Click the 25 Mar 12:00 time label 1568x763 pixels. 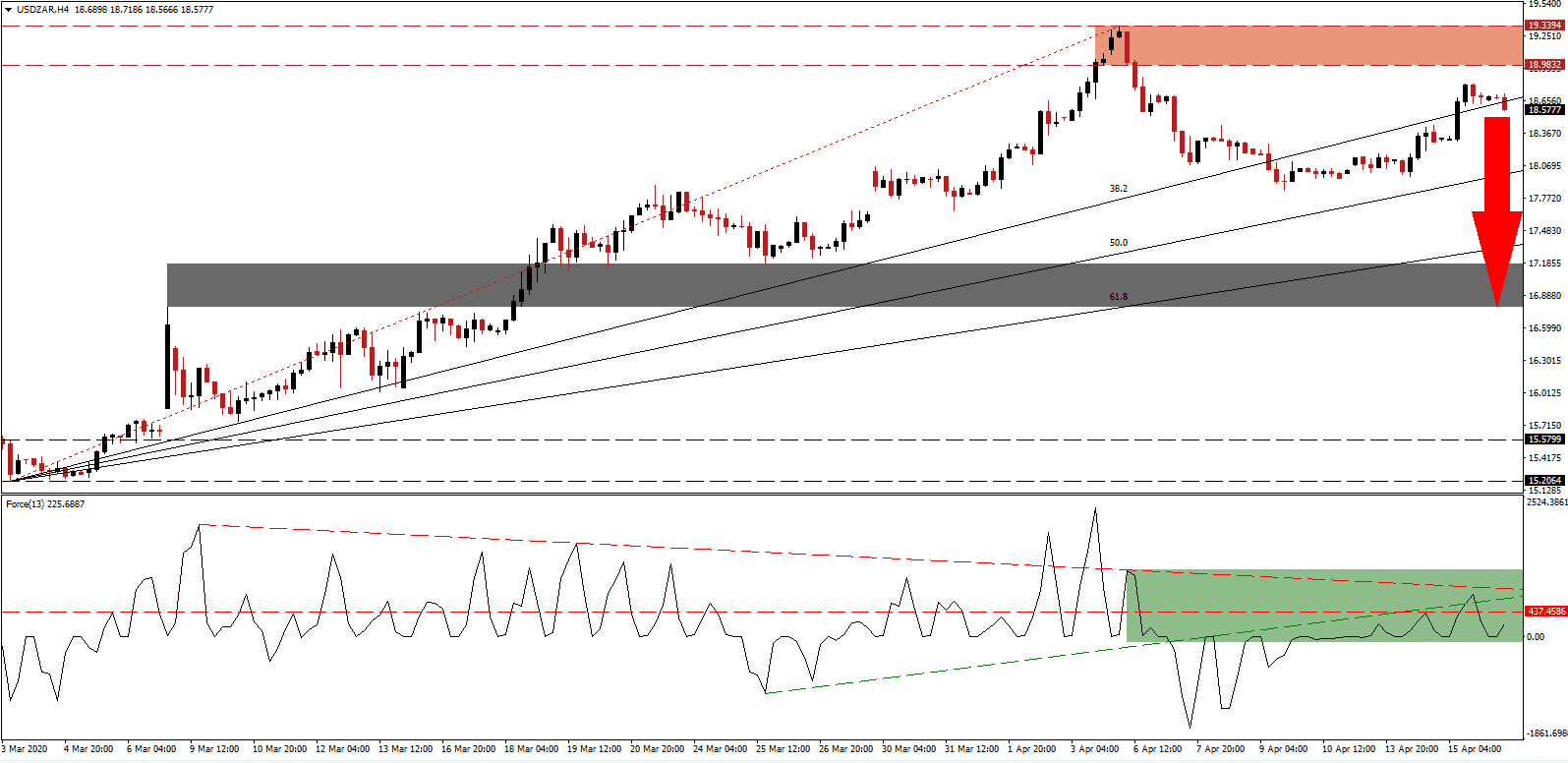tap(783, 749)
